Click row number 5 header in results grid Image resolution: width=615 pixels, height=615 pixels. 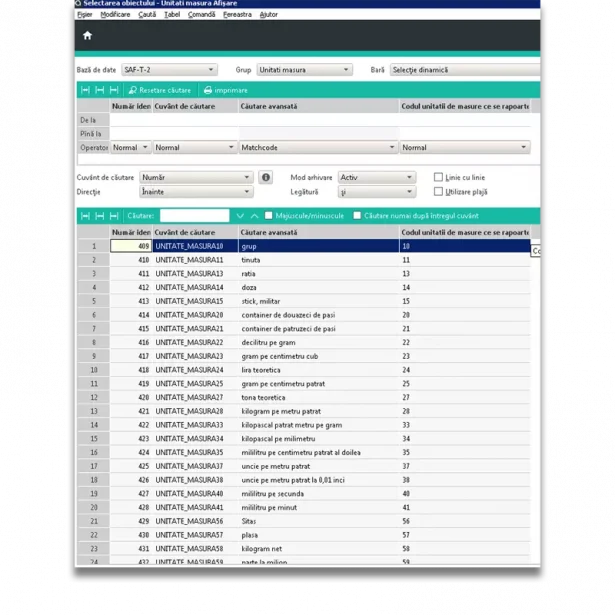pos(94,301)
